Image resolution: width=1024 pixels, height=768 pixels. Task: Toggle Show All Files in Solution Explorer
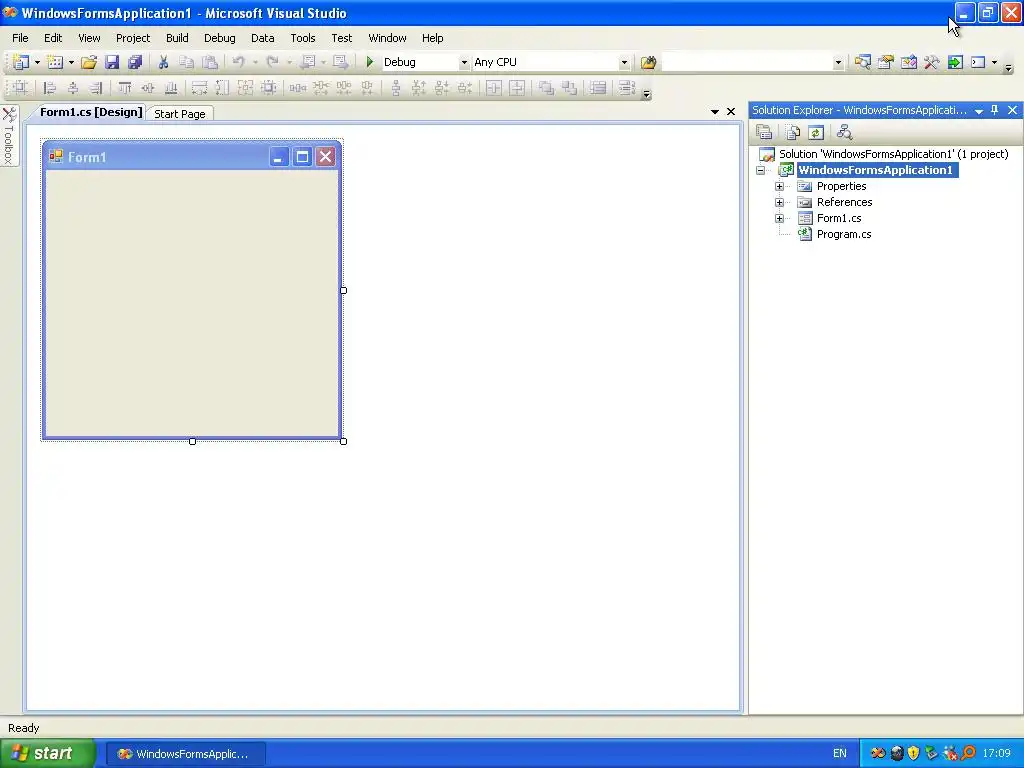tap(793, 133)
